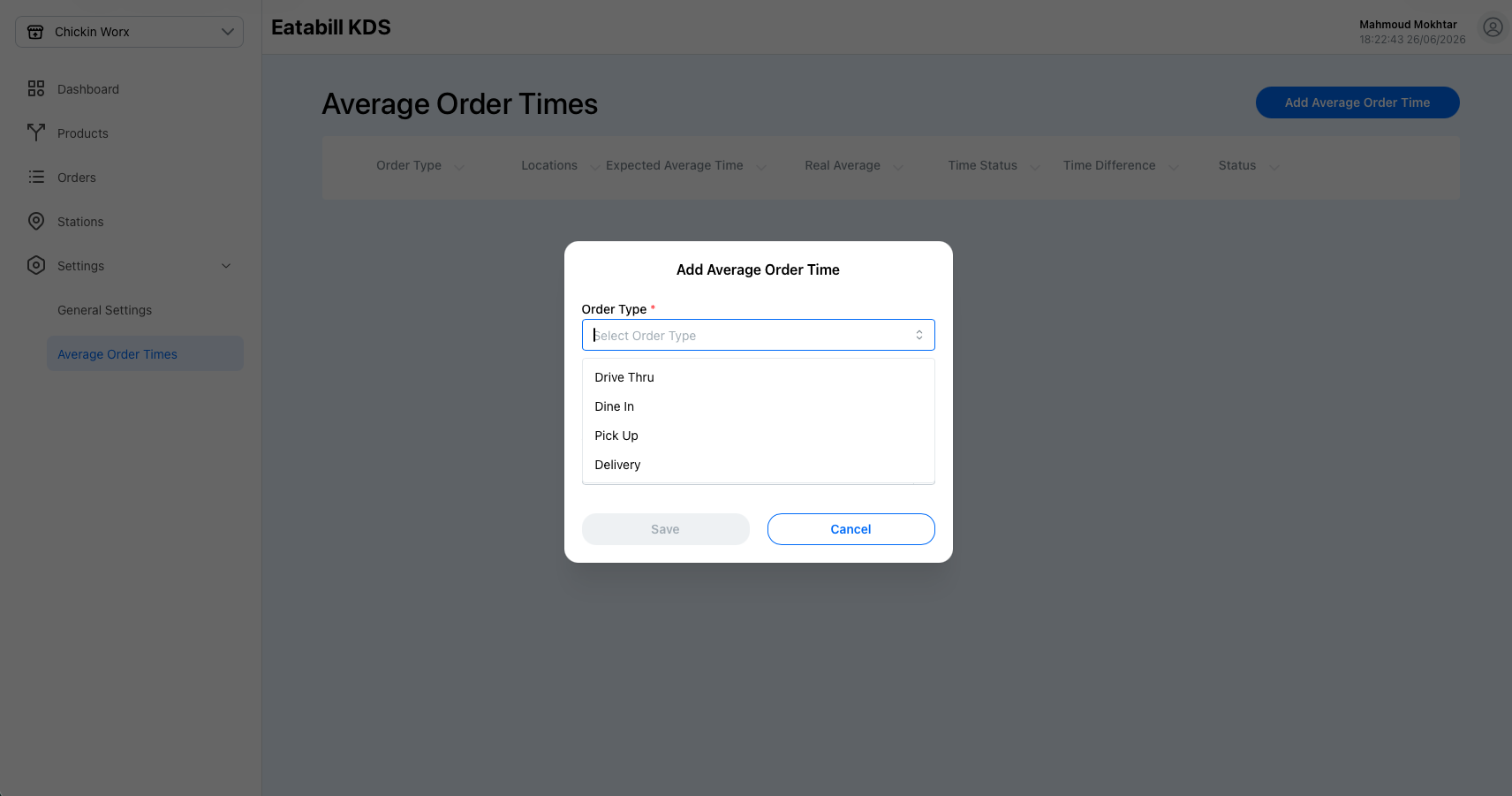
Task: Click the Stations location pin icon
Action: click(36, 221)
